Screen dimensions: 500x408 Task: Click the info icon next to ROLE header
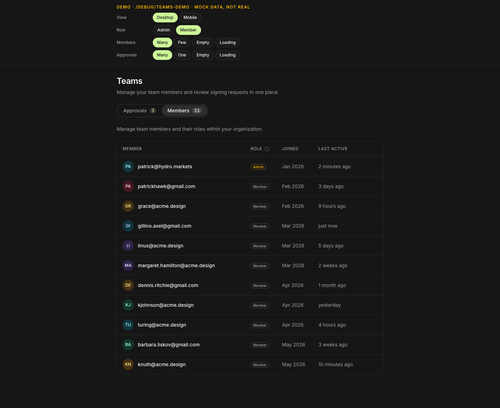[x=267, y=149]
